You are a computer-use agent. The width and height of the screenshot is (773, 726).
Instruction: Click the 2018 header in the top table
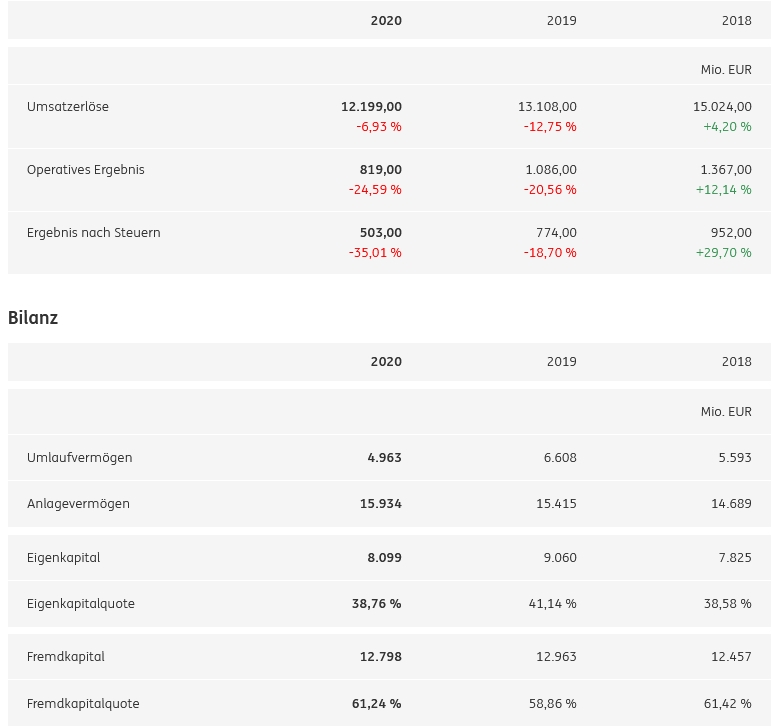(x=736, y=21)
